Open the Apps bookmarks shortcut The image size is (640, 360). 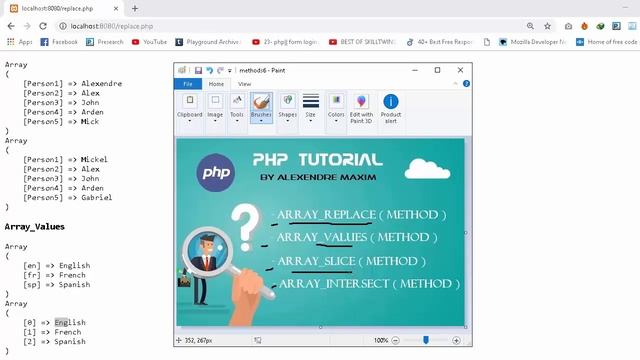20,42
